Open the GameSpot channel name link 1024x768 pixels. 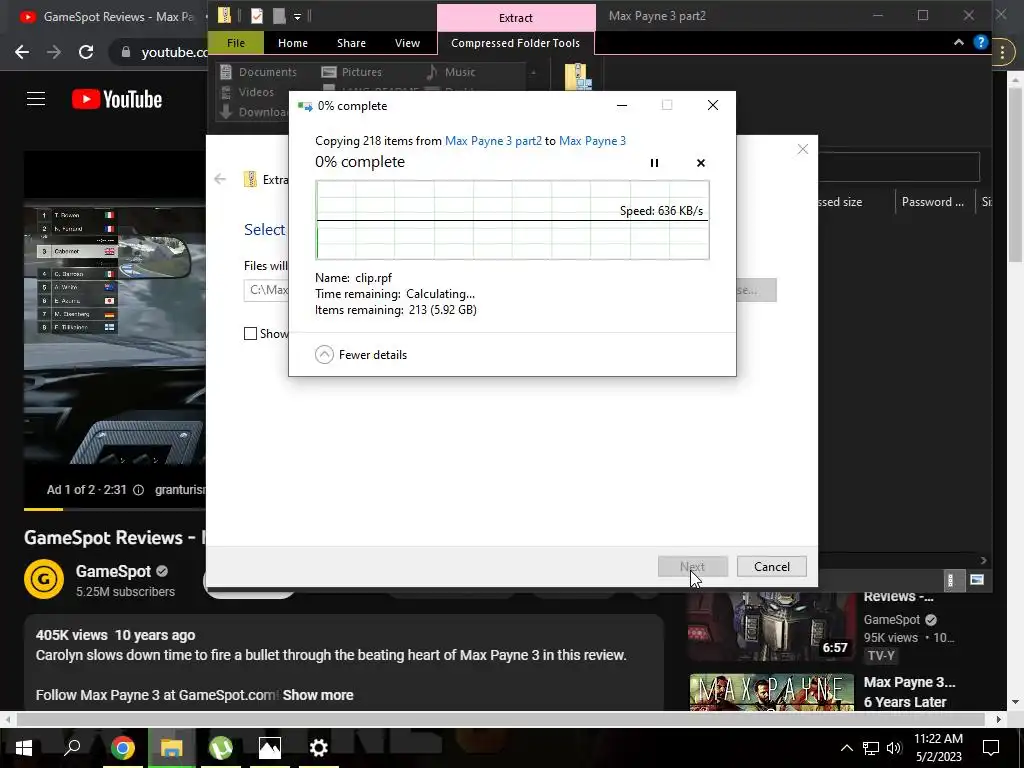pyautogui.click(x=113, y=571)
